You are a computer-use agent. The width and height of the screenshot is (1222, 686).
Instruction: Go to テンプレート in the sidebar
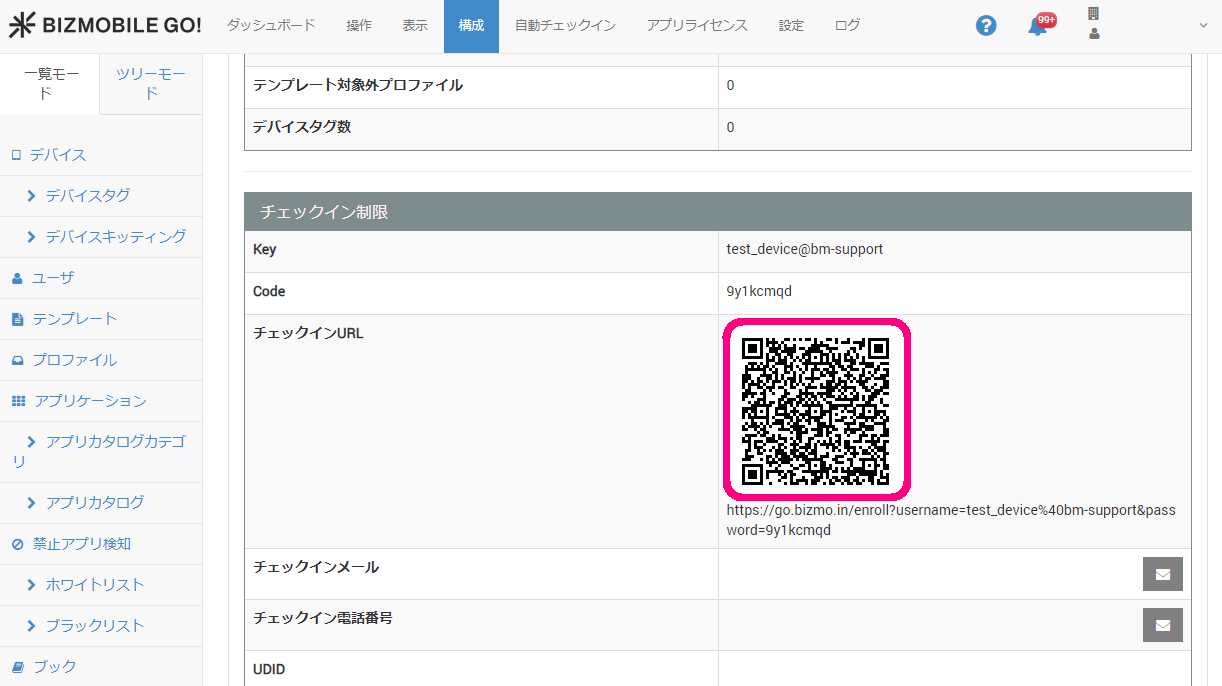pos(74,319)
